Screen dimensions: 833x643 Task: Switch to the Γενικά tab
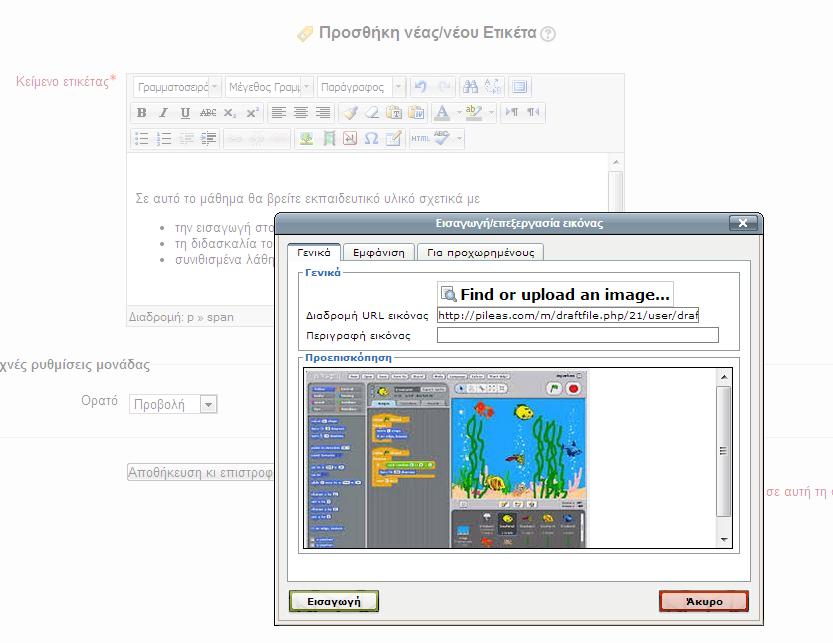[x=313, y=252]
